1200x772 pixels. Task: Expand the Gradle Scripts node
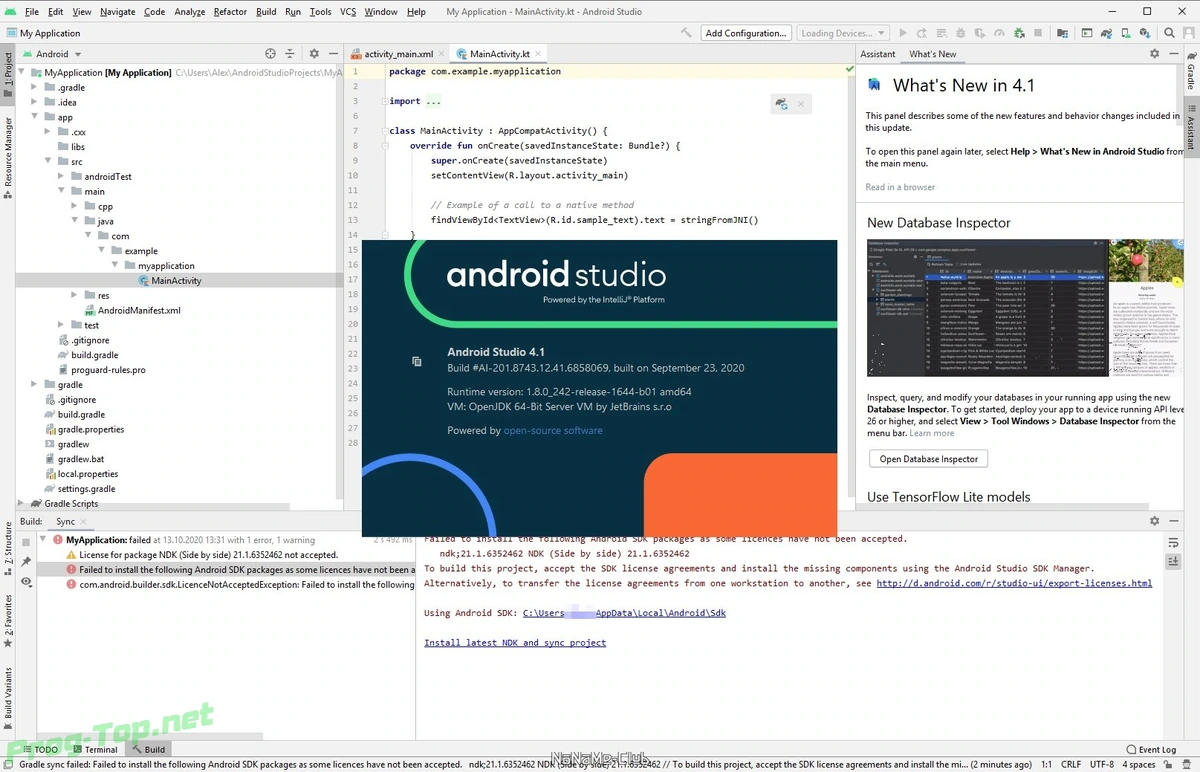[x=21, y=504]
